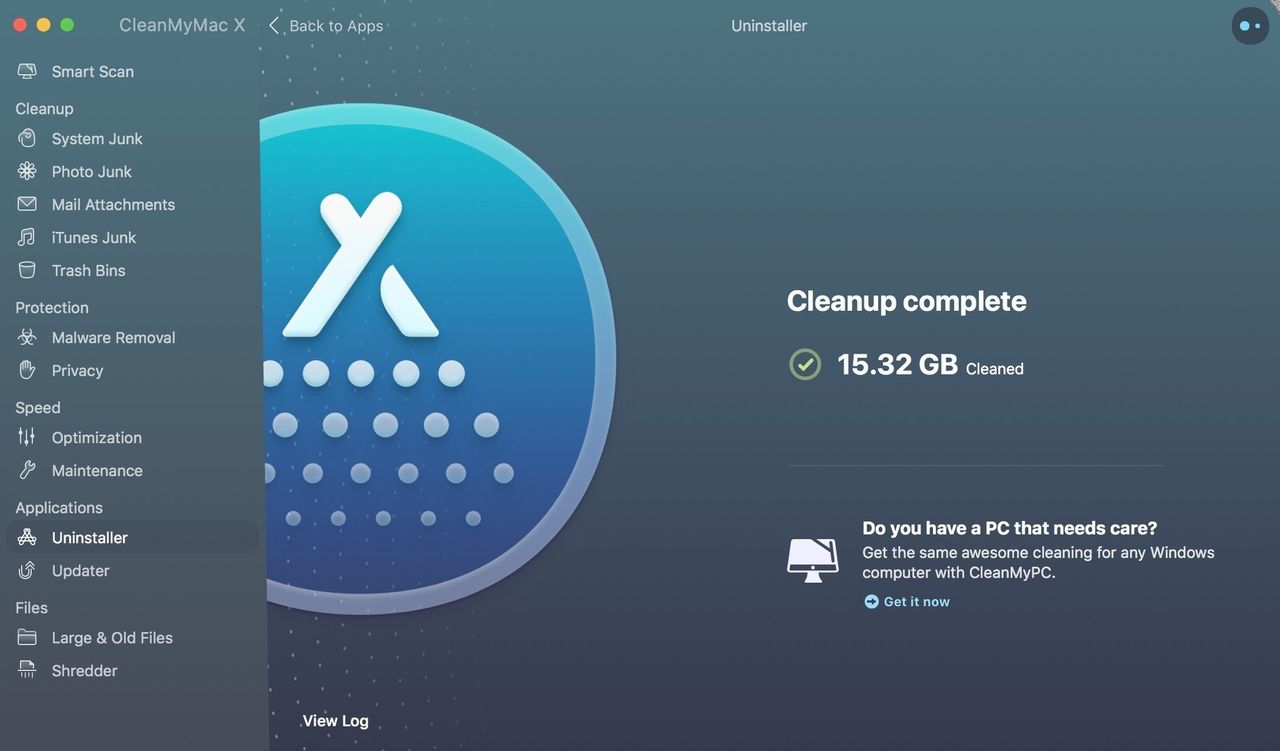
Task: Click the Mail Attachments envelope icon
Action: coord(27,204)
